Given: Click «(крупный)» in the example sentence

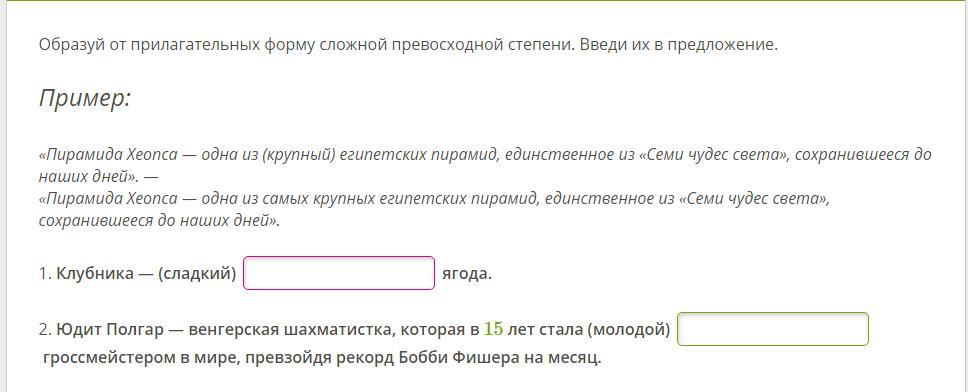Looking at the screenshot, I should pyautogui.click(x=299, y=154).
